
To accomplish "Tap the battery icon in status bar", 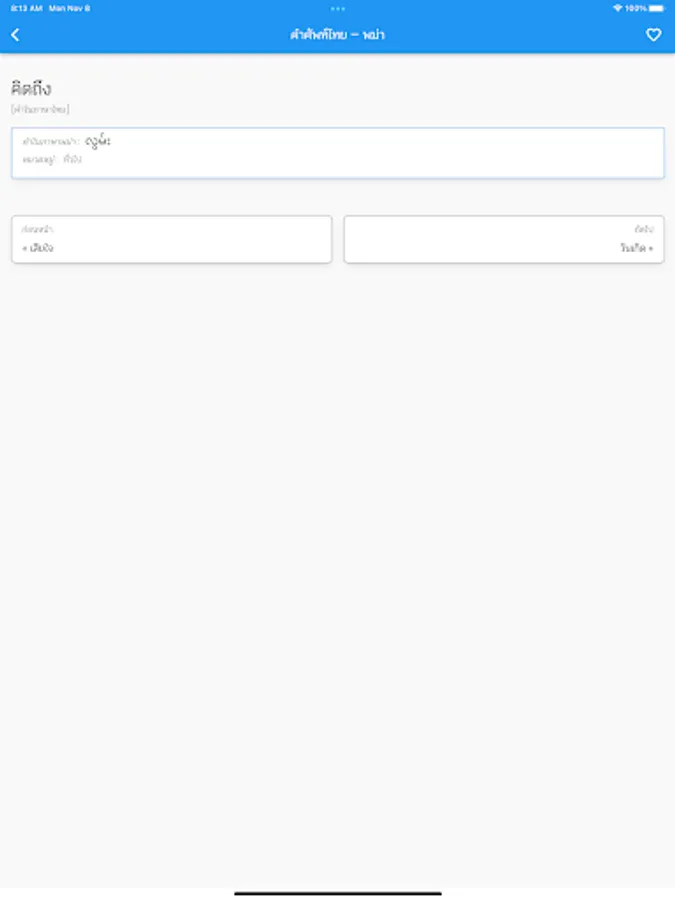I will (x=656, y=8).
